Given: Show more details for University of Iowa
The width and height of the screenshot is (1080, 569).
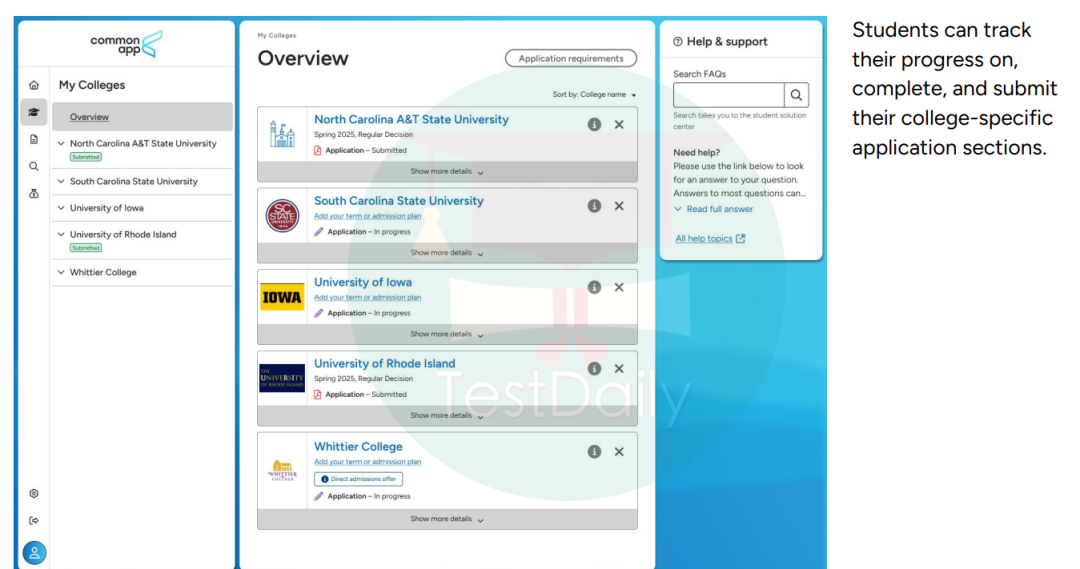Looking at the screenshot, I should coord(447,334).
